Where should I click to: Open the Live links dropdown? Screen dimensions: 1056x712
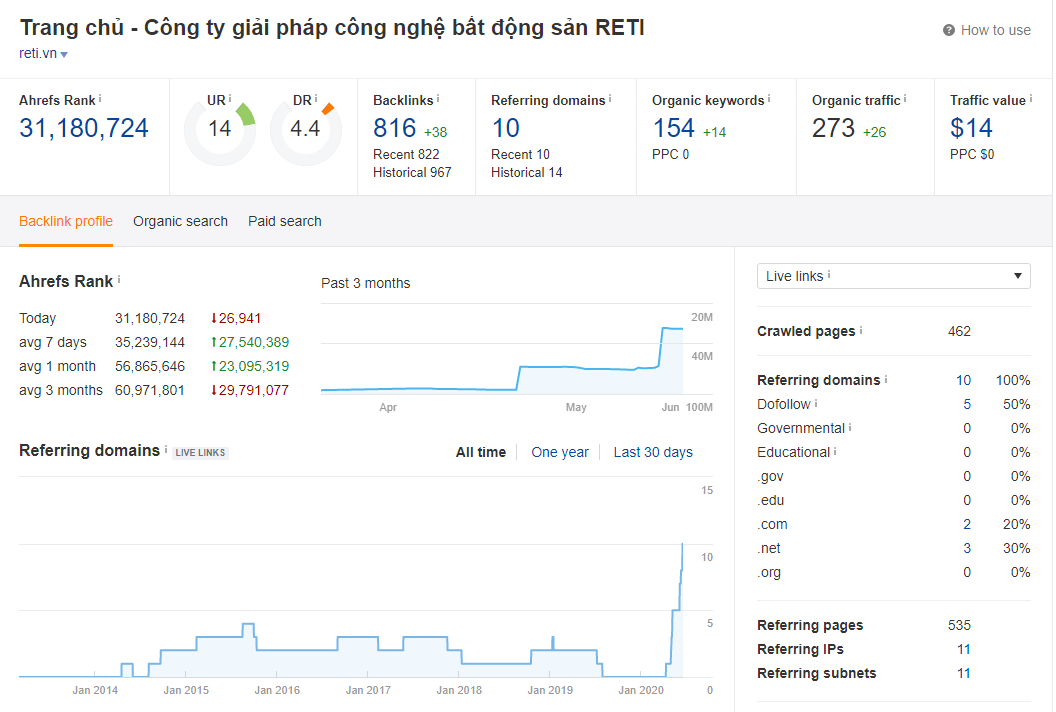(x=894, y=276)
